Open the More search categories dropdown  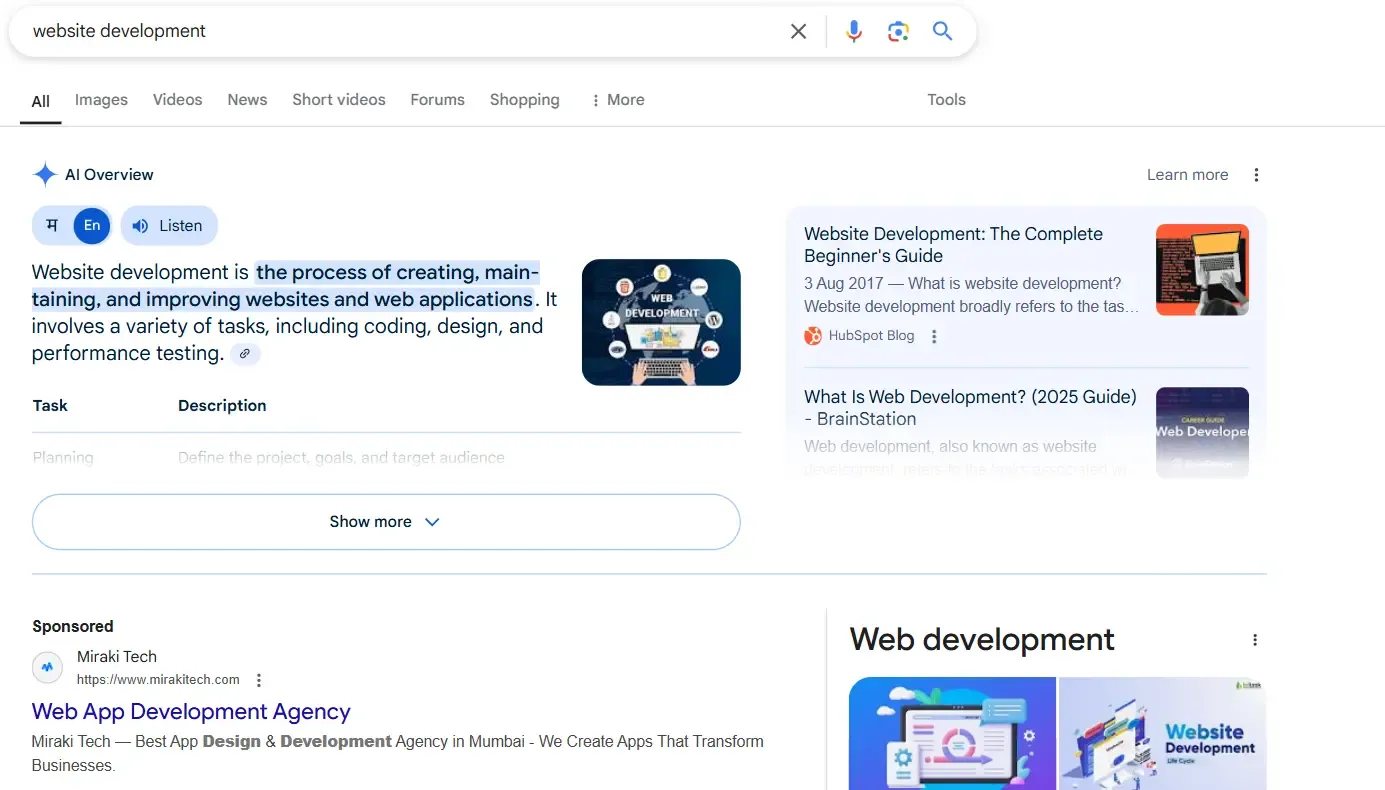pyautogui.click(x=617, y=99)
